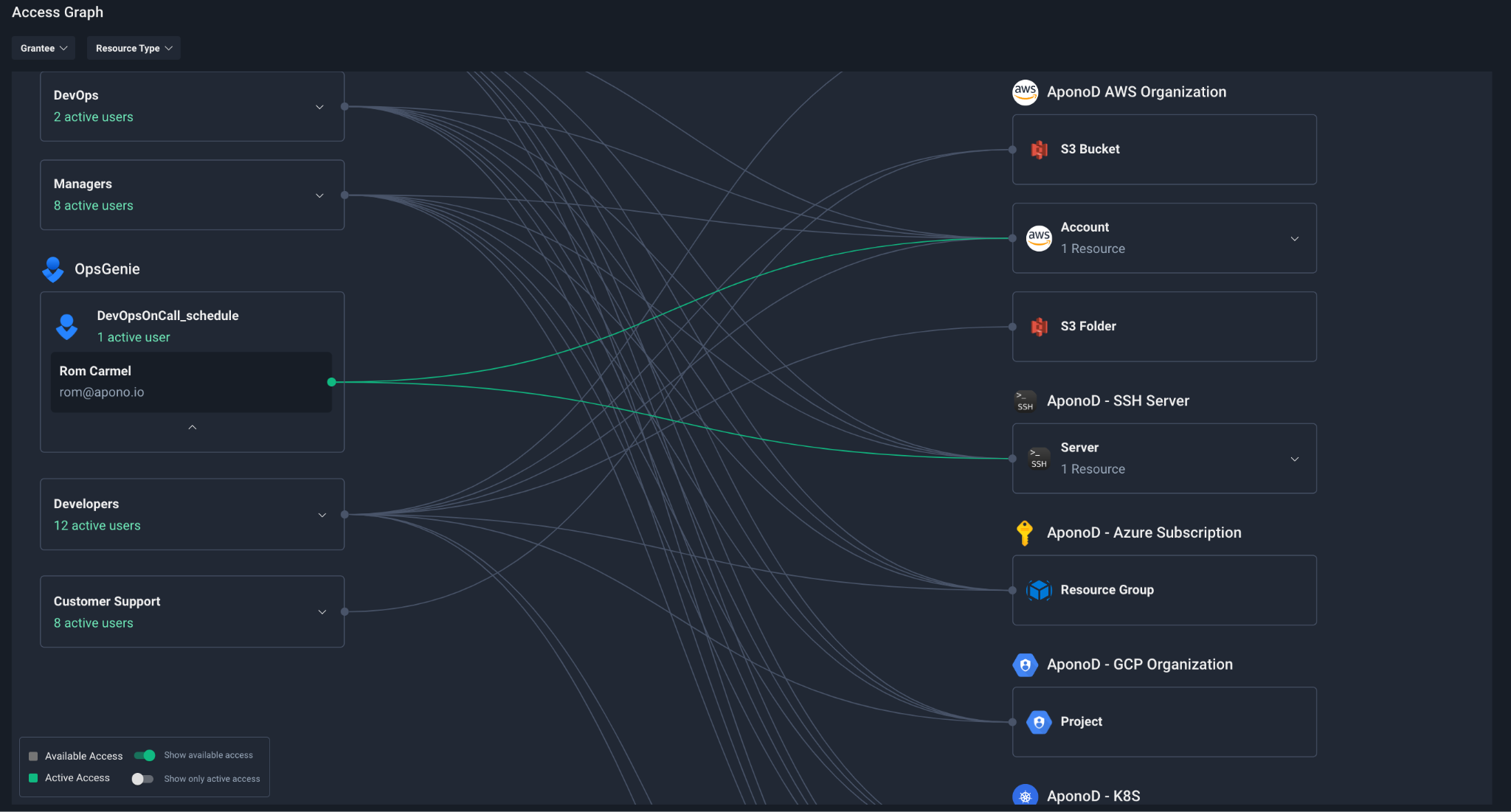
Task: Click the connection node on the DevOps card
Action: [x=345, y=107]
